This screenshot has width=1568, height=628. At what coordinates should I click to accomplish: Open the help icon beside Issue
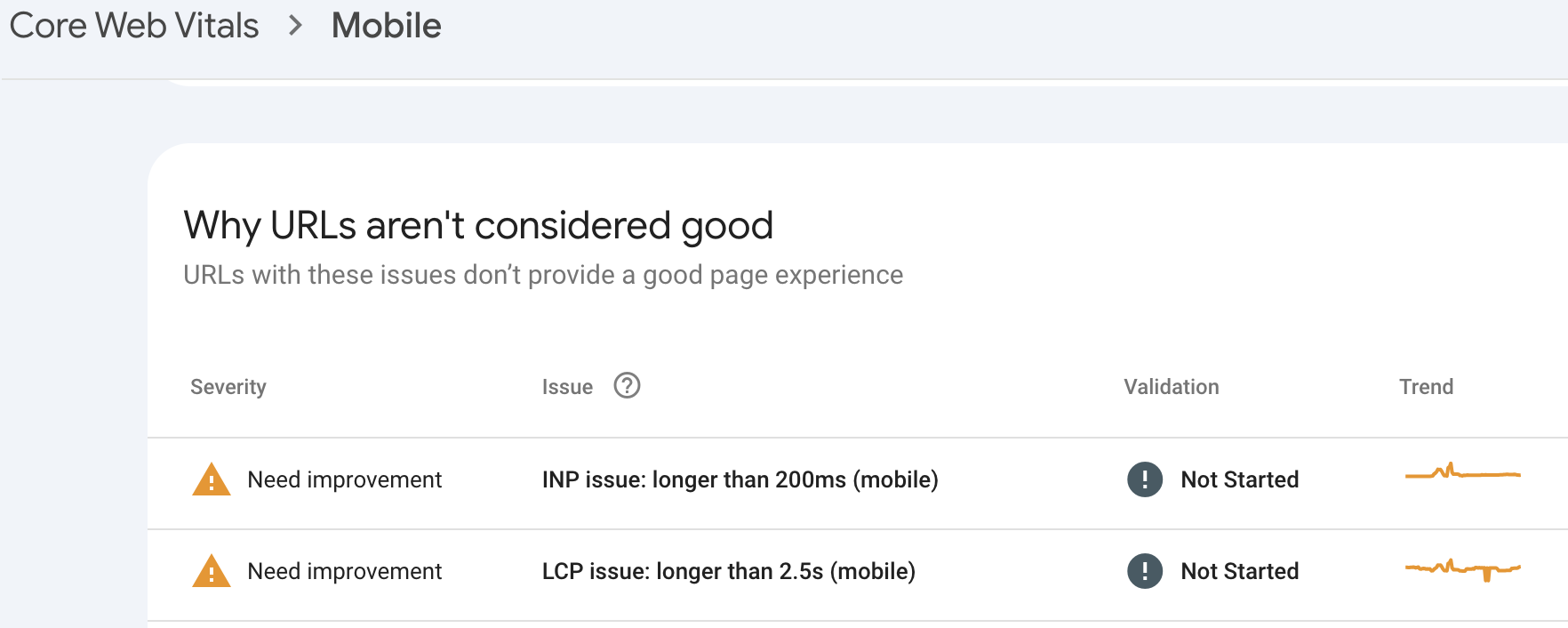627,386
